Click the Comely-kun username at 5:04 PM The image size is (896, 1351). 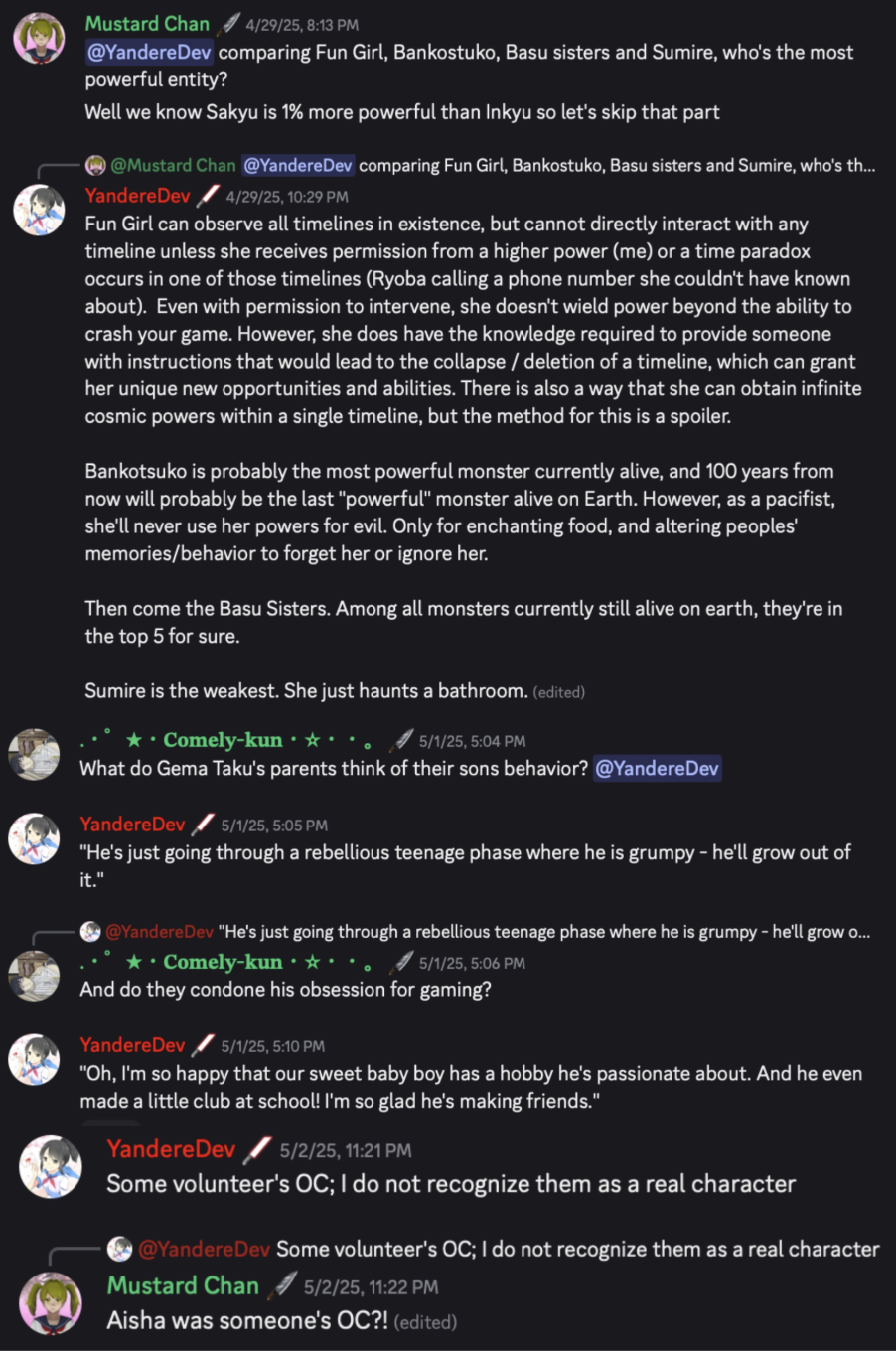click(x=223, y=740)
